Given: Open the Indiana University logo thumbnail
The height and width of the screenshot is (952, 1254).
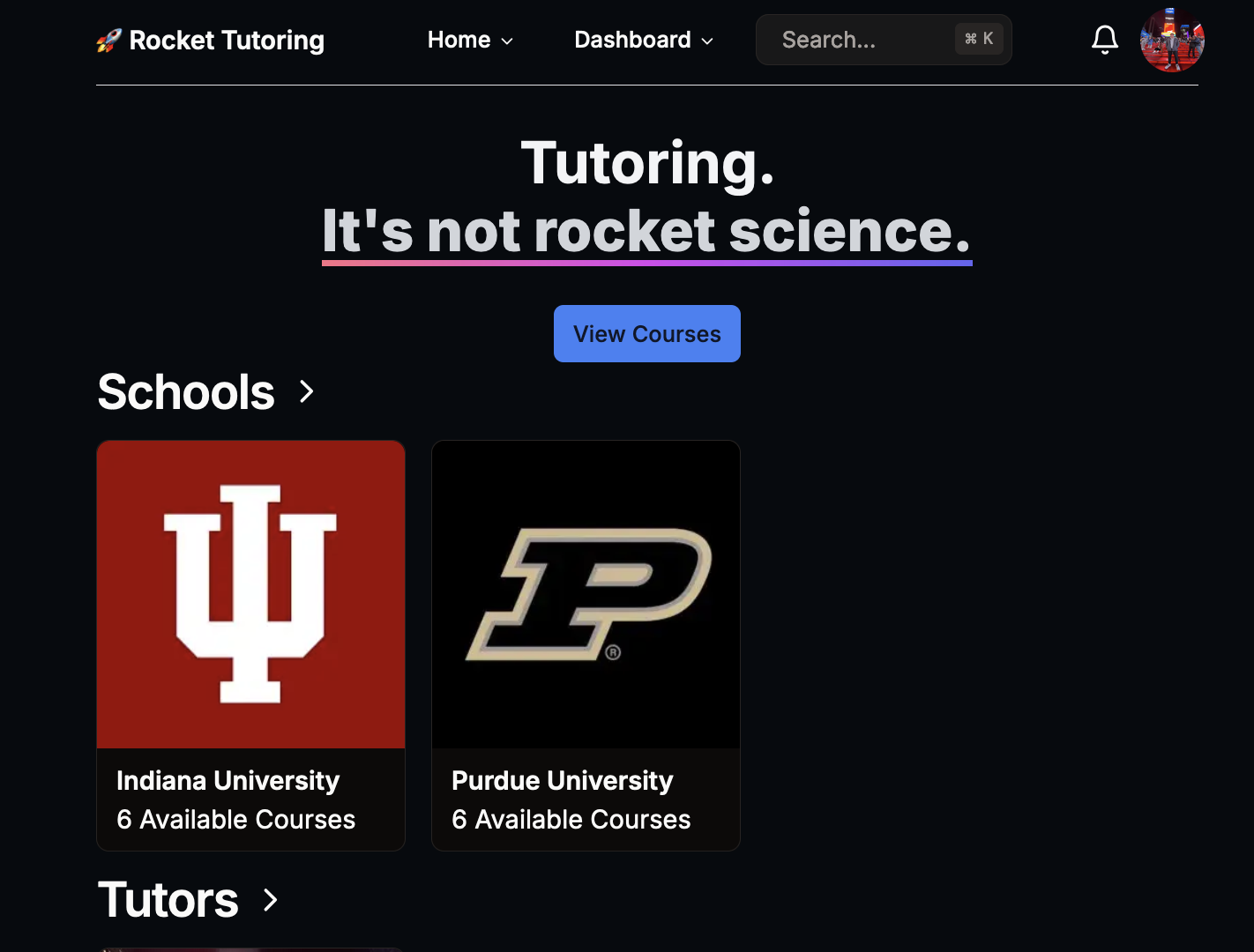Looking at the screenshot, I should [250, 594].
